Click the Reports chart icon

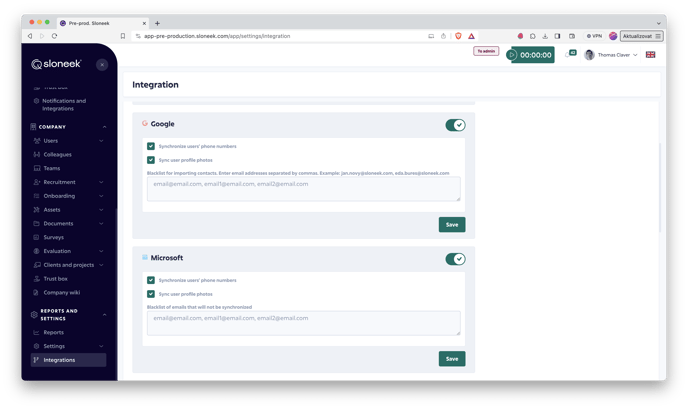37,333
